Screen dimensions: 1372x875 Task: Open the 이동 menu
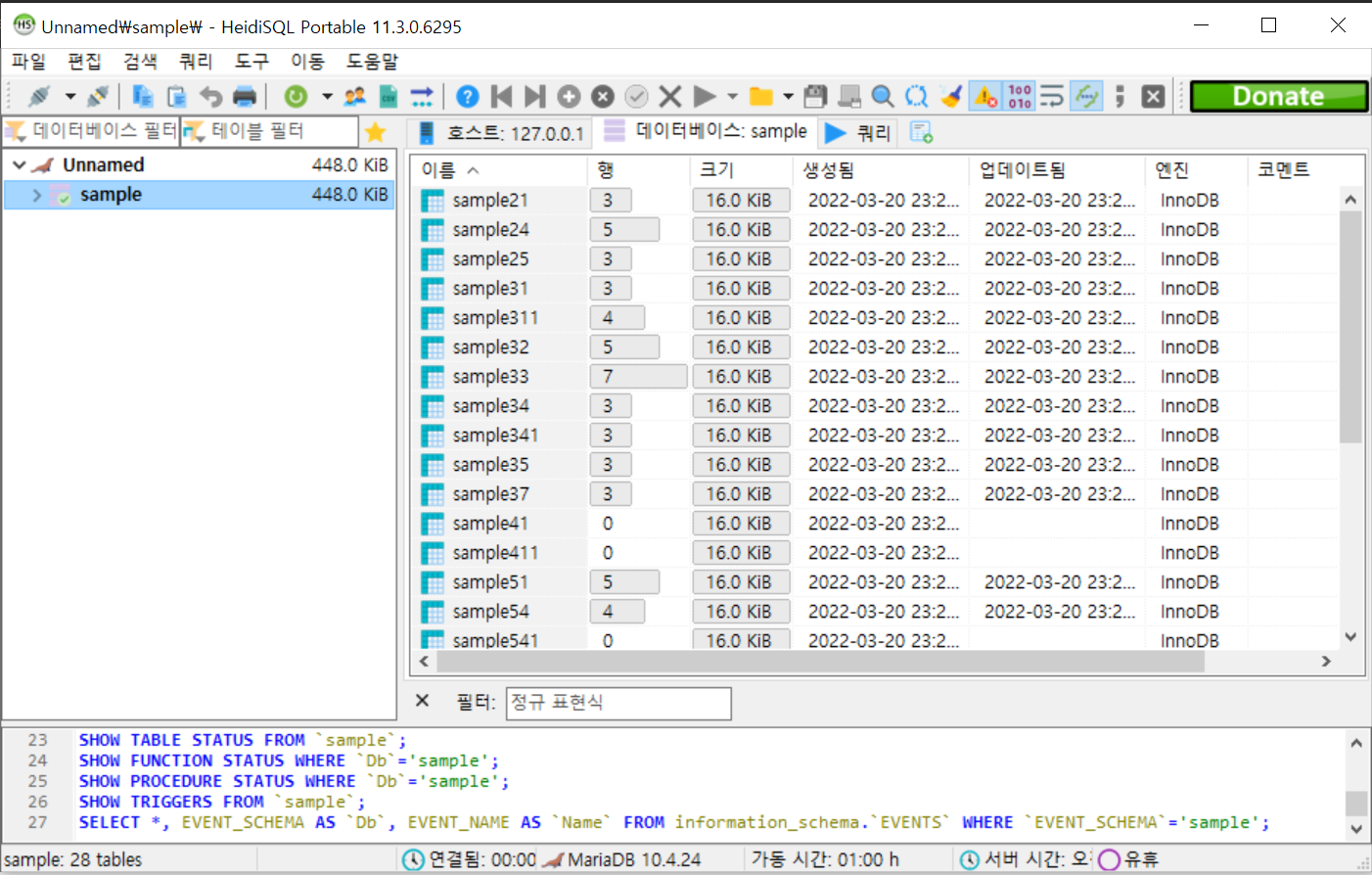point(307,61)
